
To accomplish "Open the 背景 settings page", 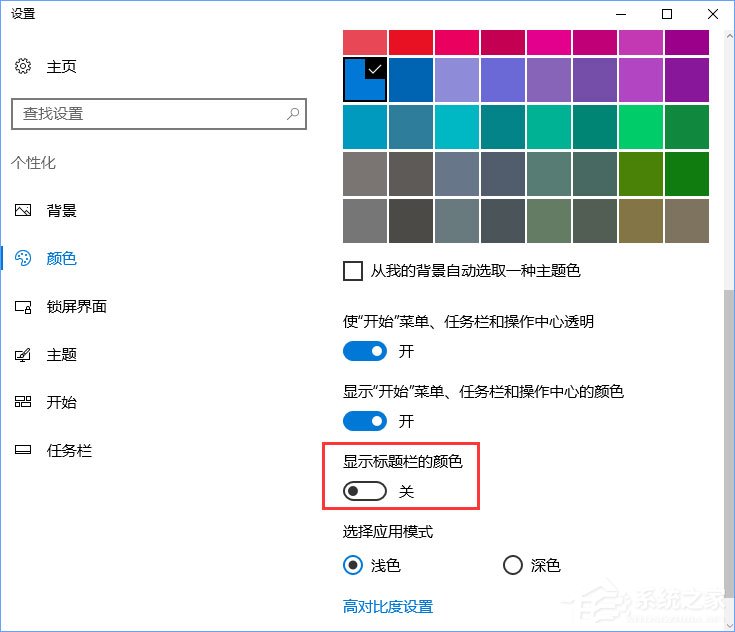I will coord(62,211).
